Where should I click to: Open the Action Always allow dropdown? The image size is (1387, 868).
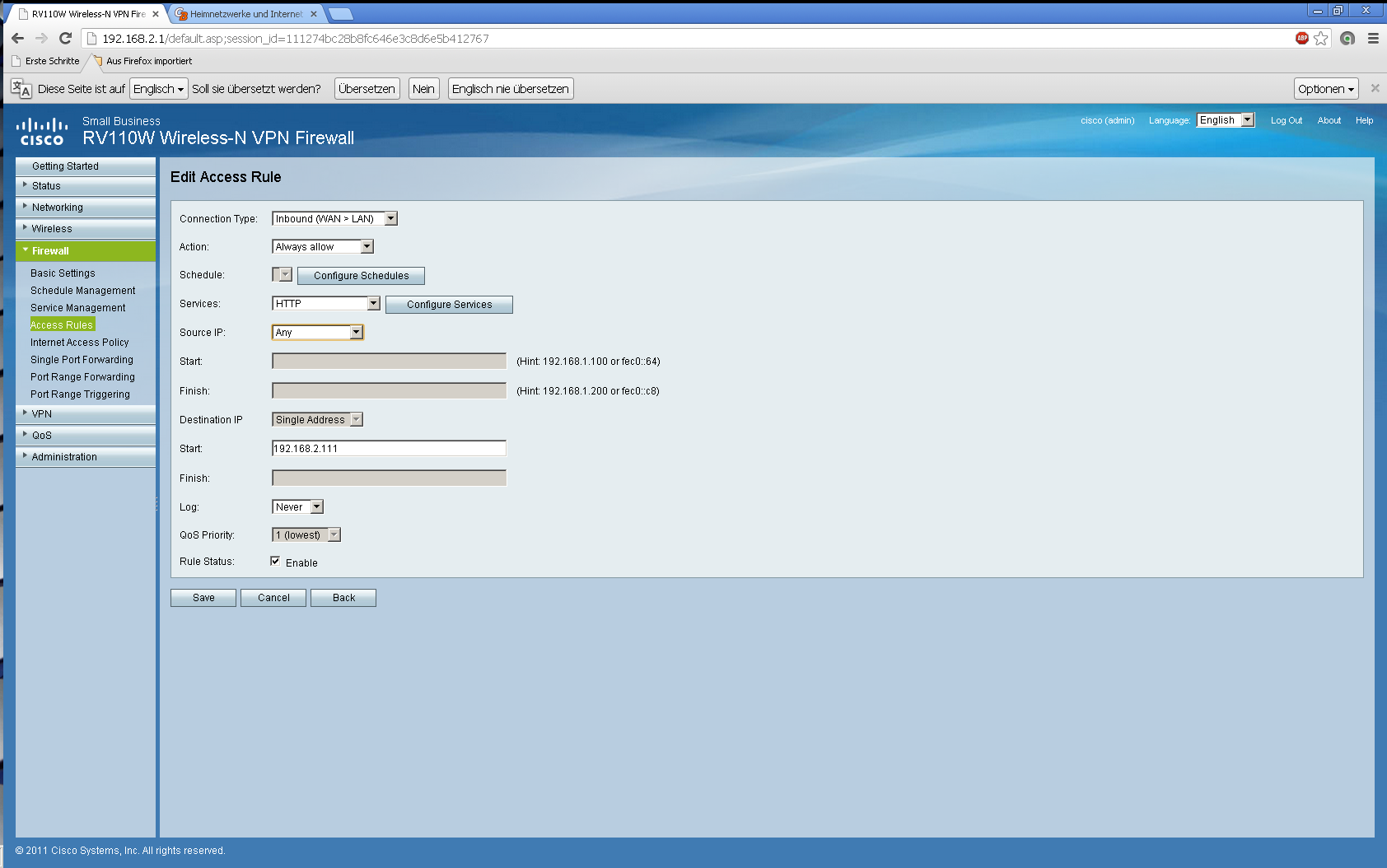[x=323, y=247]
